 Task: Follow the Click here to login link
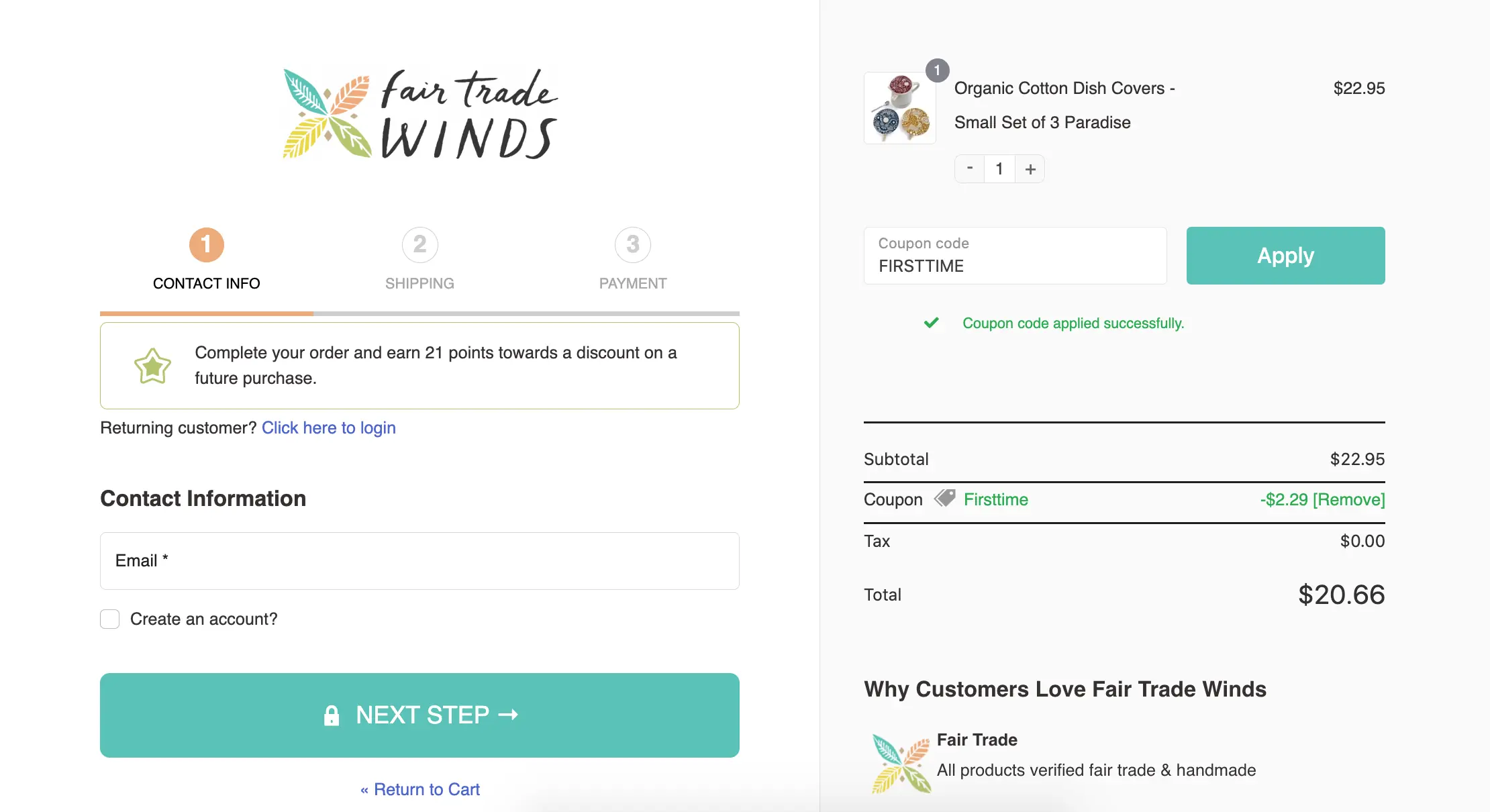coord(328,427)
